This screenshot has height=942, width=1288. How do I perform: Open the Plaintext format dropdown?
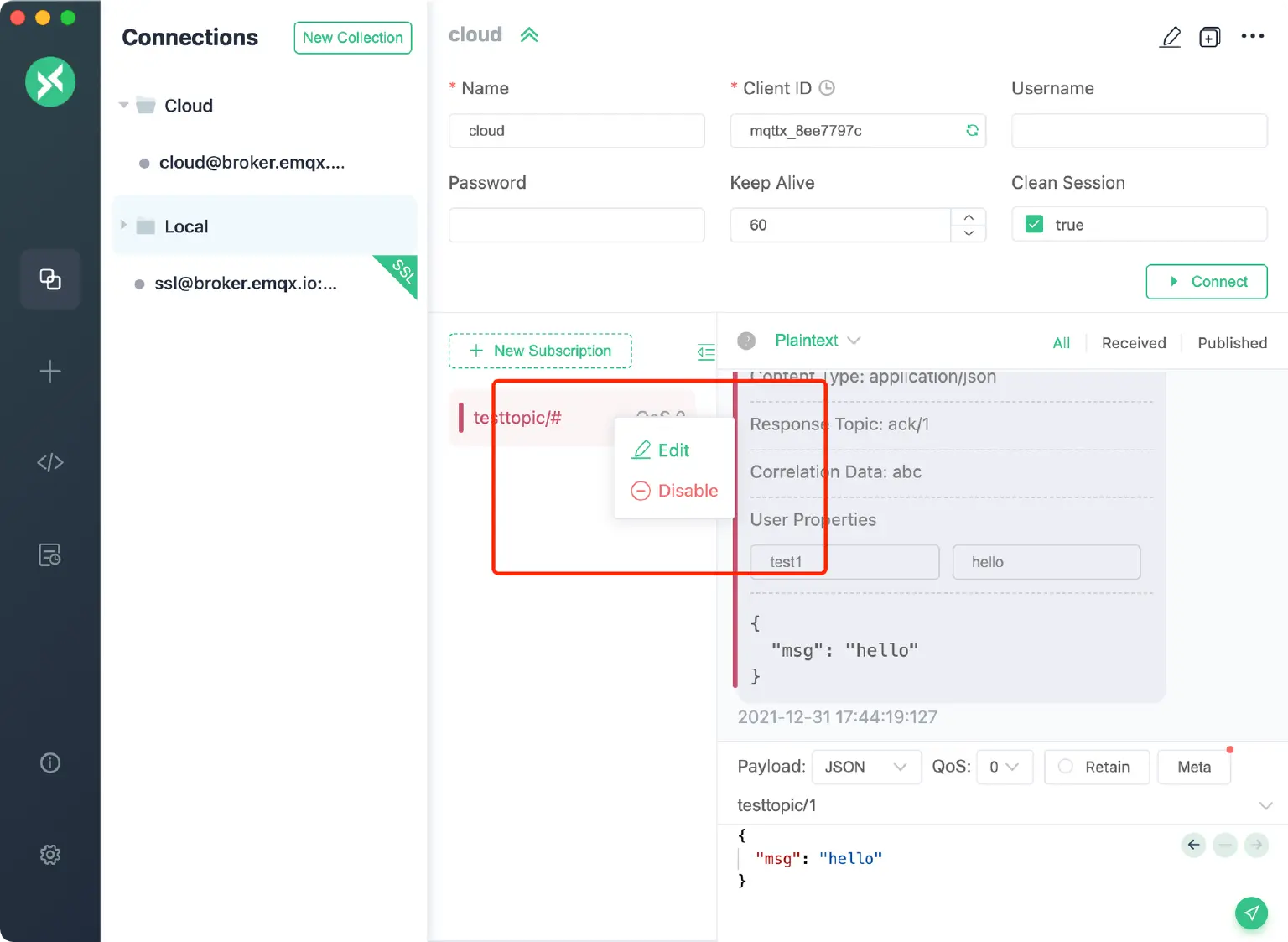[x=818, y=341]
